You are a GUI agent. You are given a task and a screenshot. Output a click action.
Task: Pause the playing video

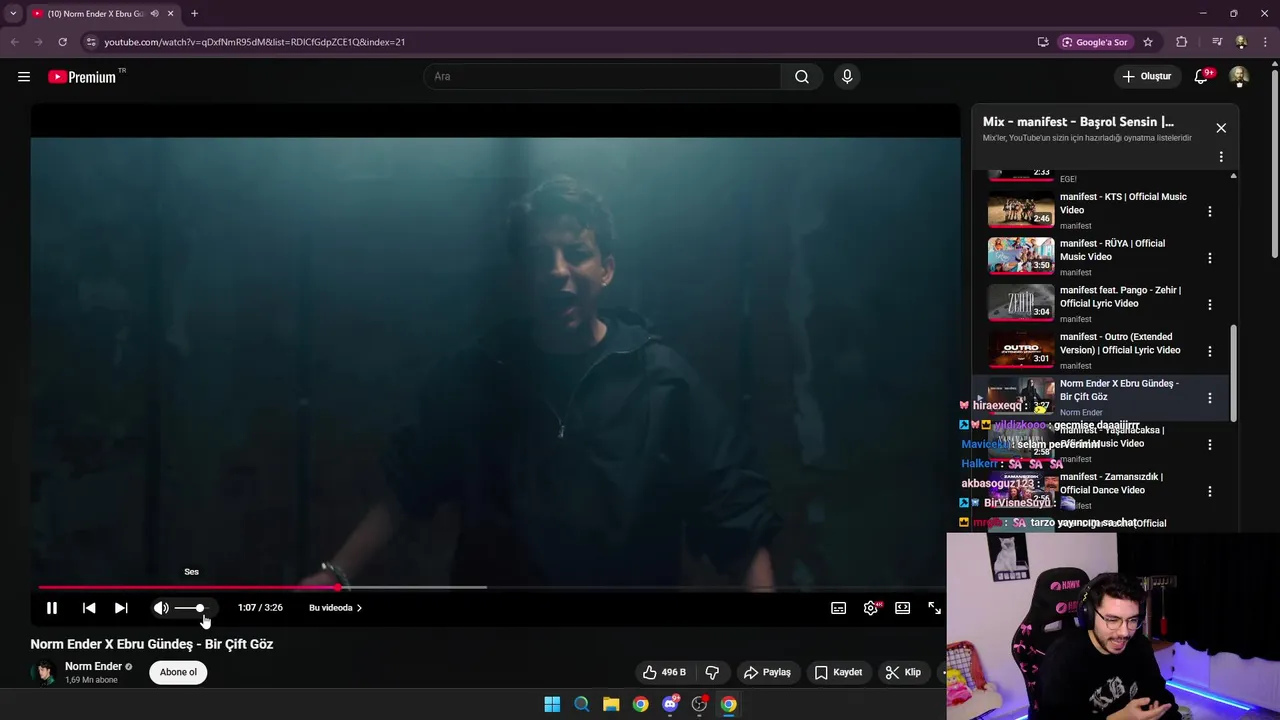pyautogui.click(x=52, y=608)
